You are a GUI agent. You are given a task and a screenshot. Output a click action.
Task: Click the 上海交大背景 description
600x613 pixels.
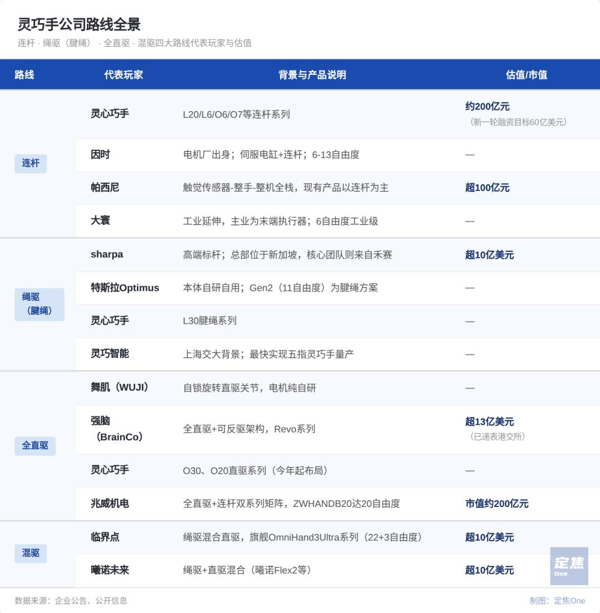click(x=268, y=354)
